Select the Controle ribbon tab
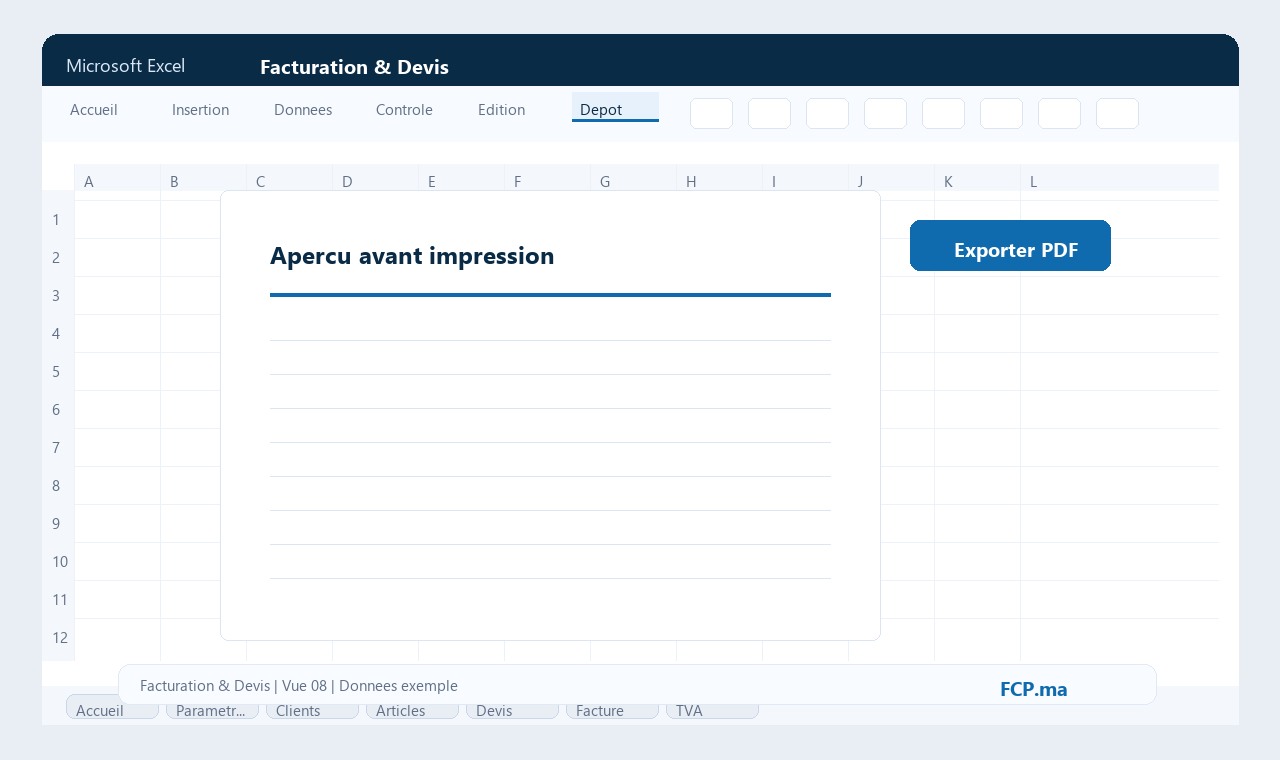Screen dimensions: 1280x760 coord(404,110)
